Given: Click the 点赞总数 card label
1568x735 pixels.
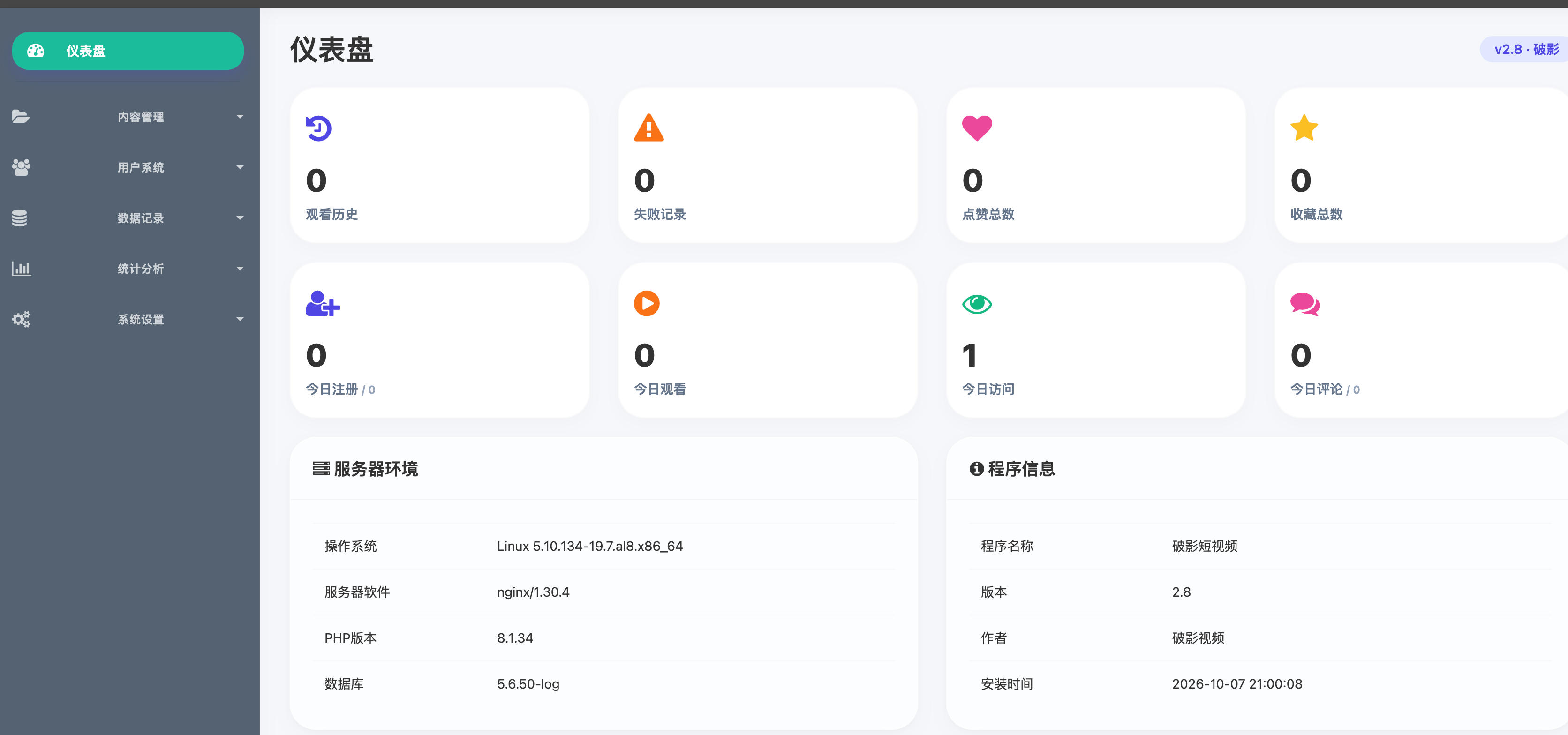Looking at the screenshot, I should pyautogui.click(x=988, y=214).
